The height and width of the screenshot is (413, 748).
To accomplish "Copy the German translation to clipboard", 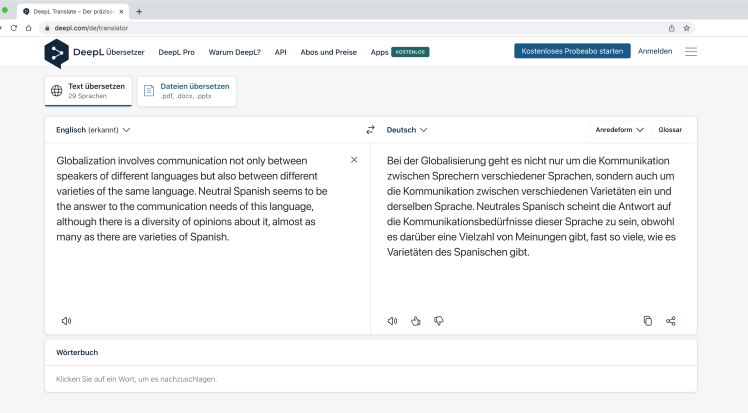I will pos(647,321).
